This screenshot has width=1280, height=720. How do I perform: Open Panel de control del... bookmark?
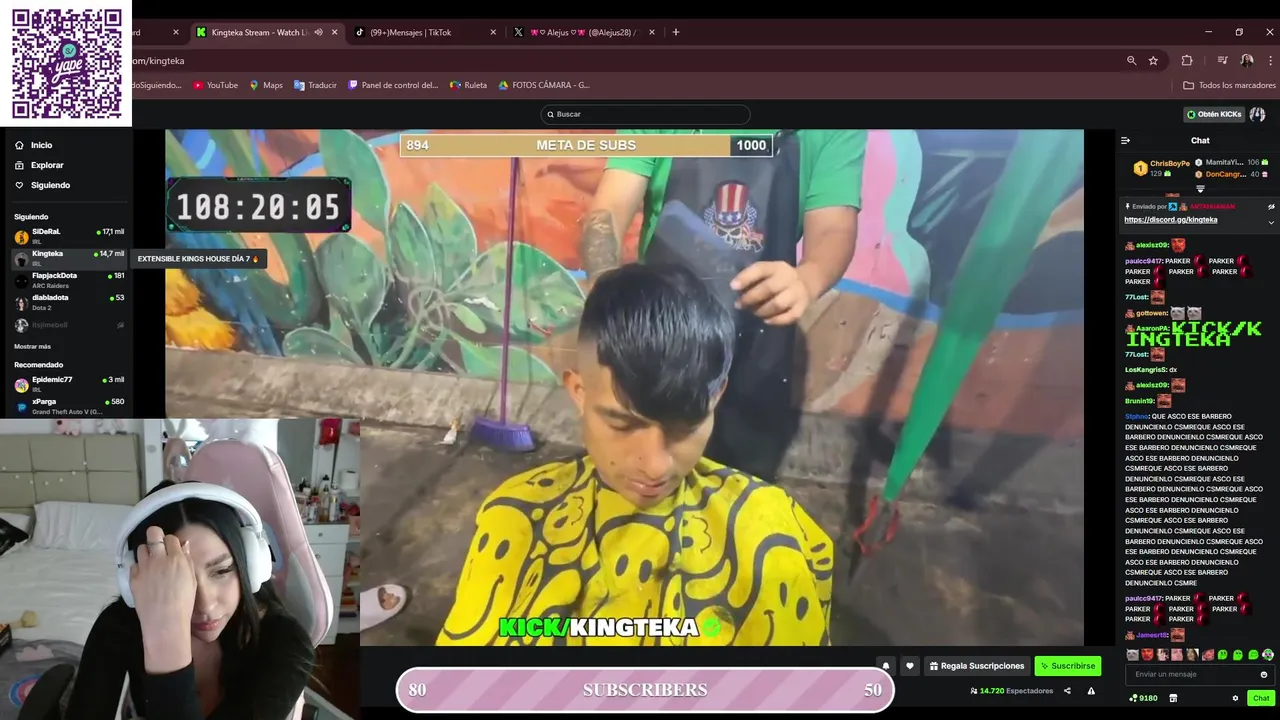pos(393,86)
